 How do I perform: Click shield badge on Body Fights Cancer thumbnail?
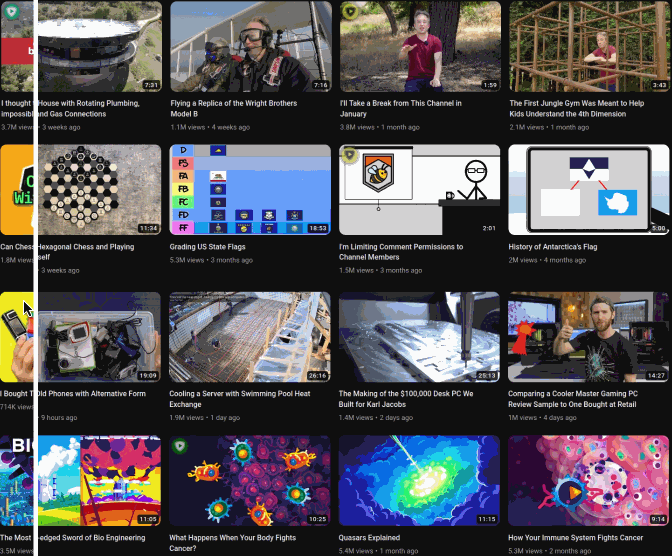(x=181, y=446)
